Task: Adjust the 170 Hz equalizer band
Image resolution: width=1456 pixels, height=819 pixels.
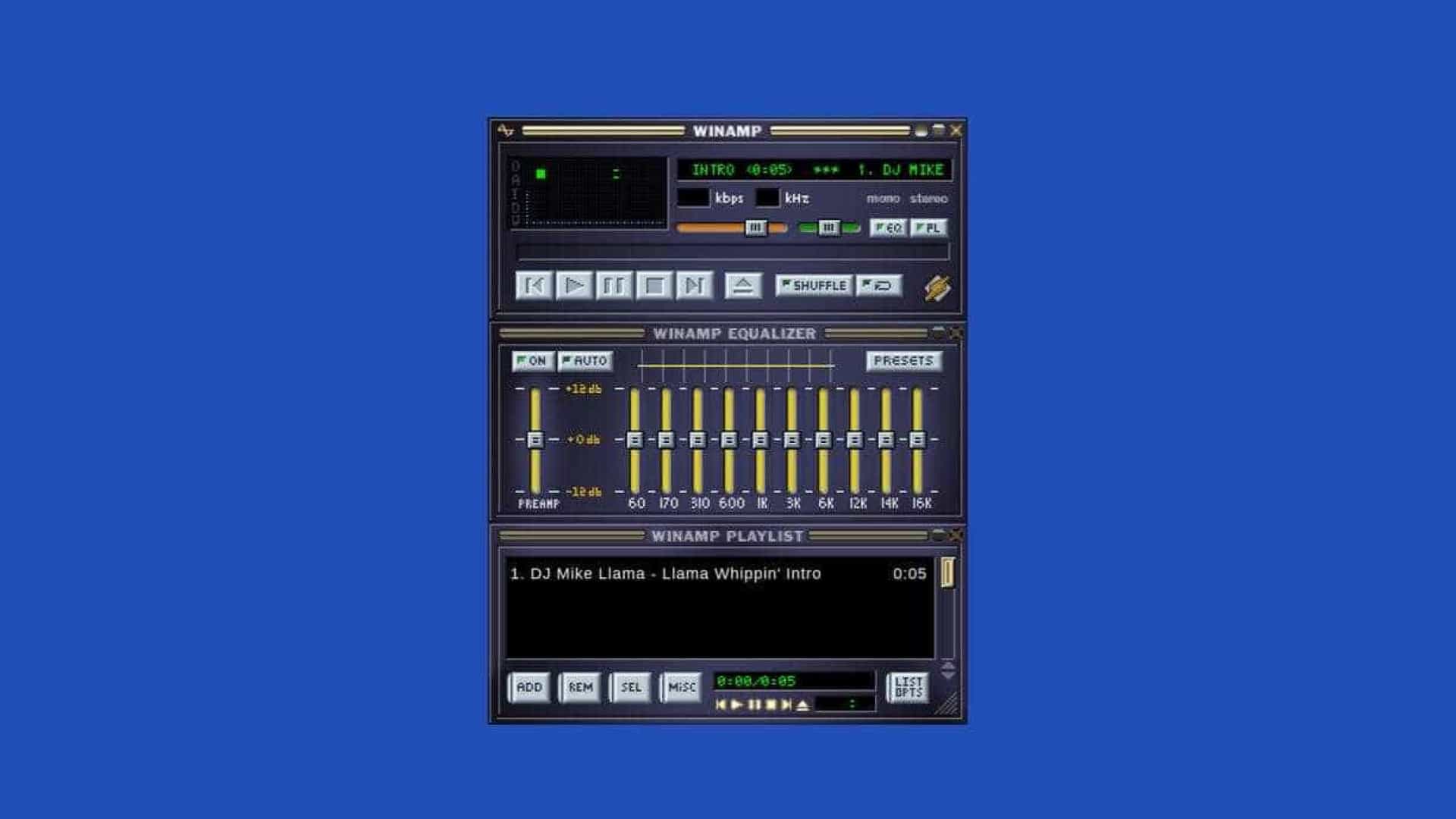Action: [666, 440]
